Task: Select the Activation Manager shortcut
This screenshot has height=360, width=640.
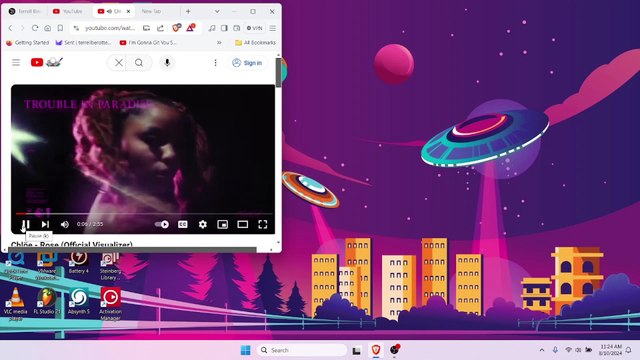Action: 110,304
